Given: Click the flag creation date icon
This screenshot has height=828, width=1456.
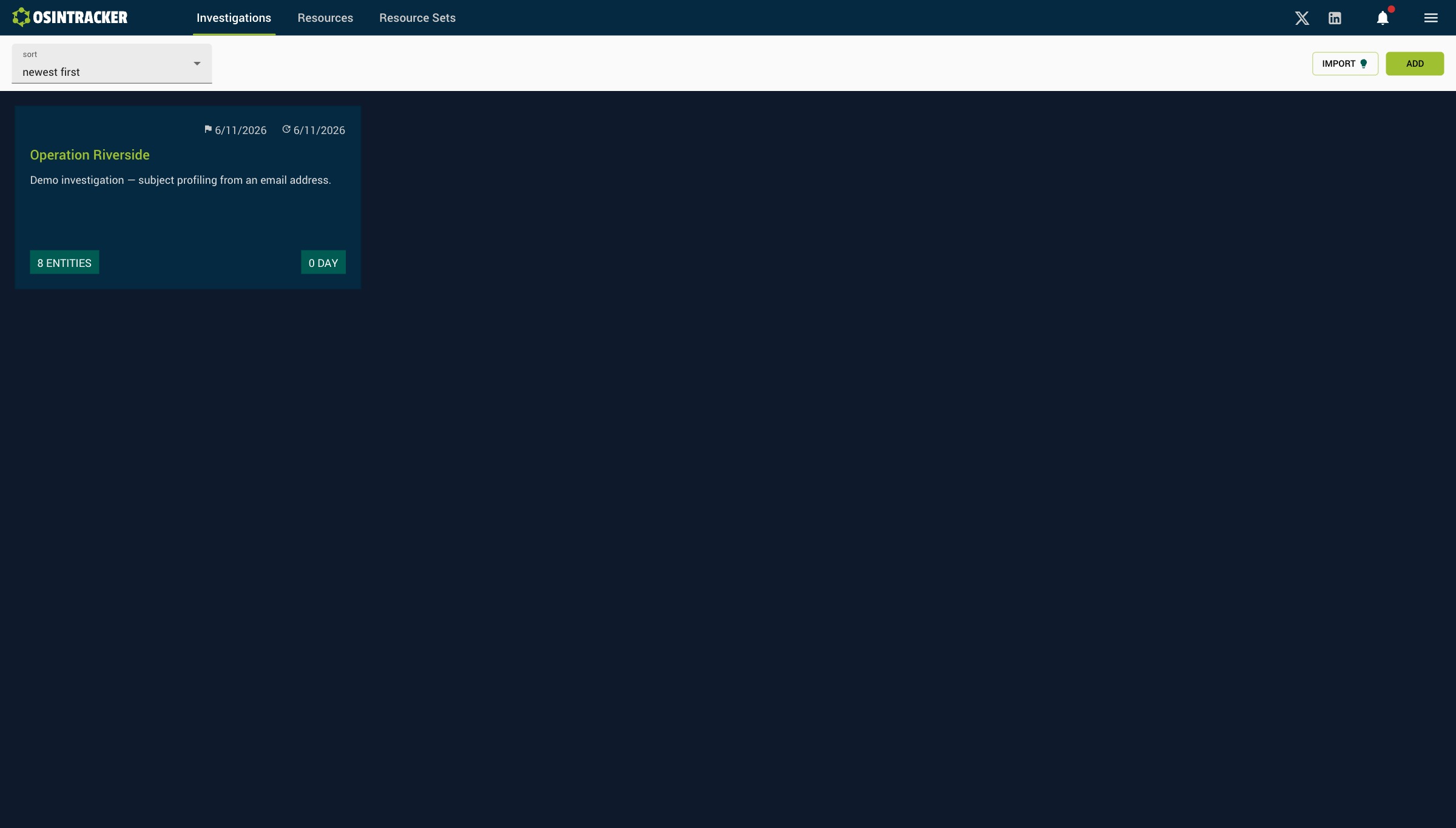Looking at the screenshot, I should coord(208,129).
